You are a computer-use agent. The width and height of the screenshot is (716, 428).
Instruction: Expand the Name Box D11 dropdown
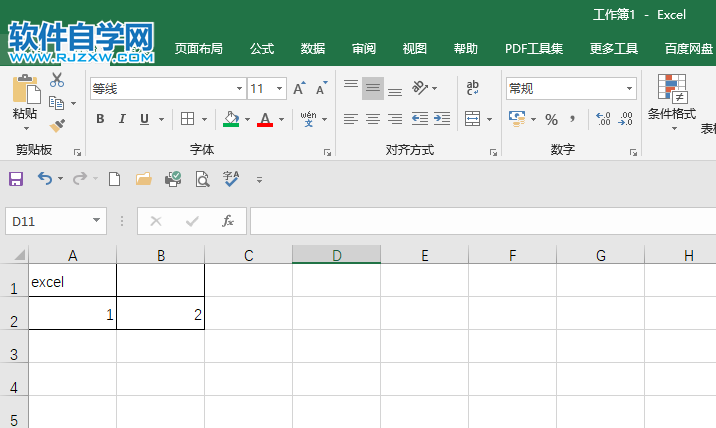(96, 221)
